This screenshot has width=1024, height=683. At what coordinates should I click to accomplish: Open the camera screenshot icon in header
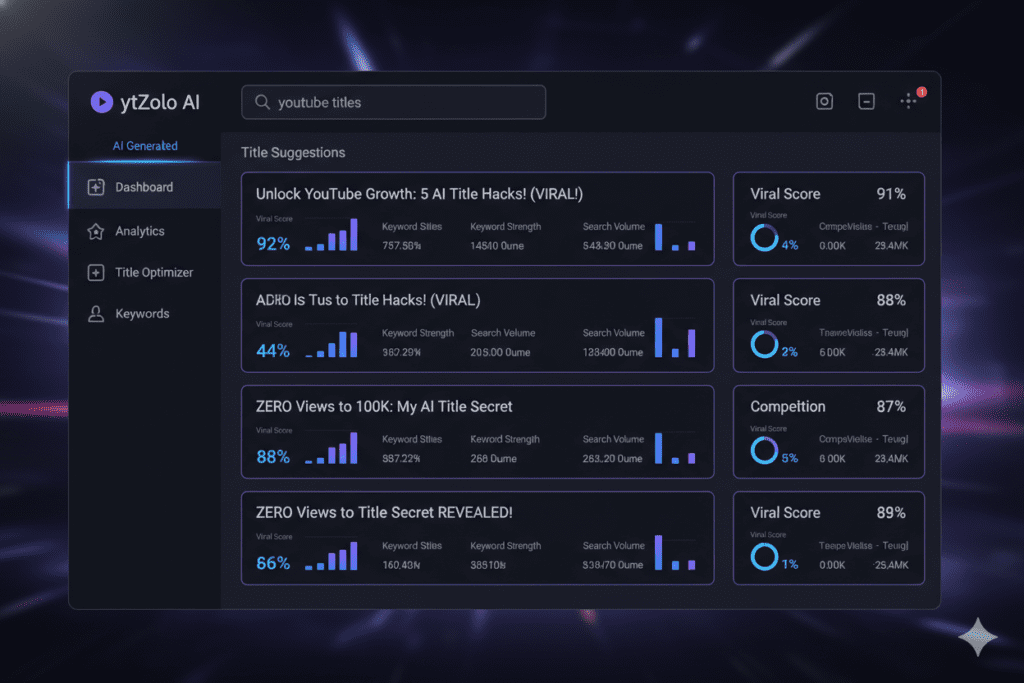pos(824,101)
